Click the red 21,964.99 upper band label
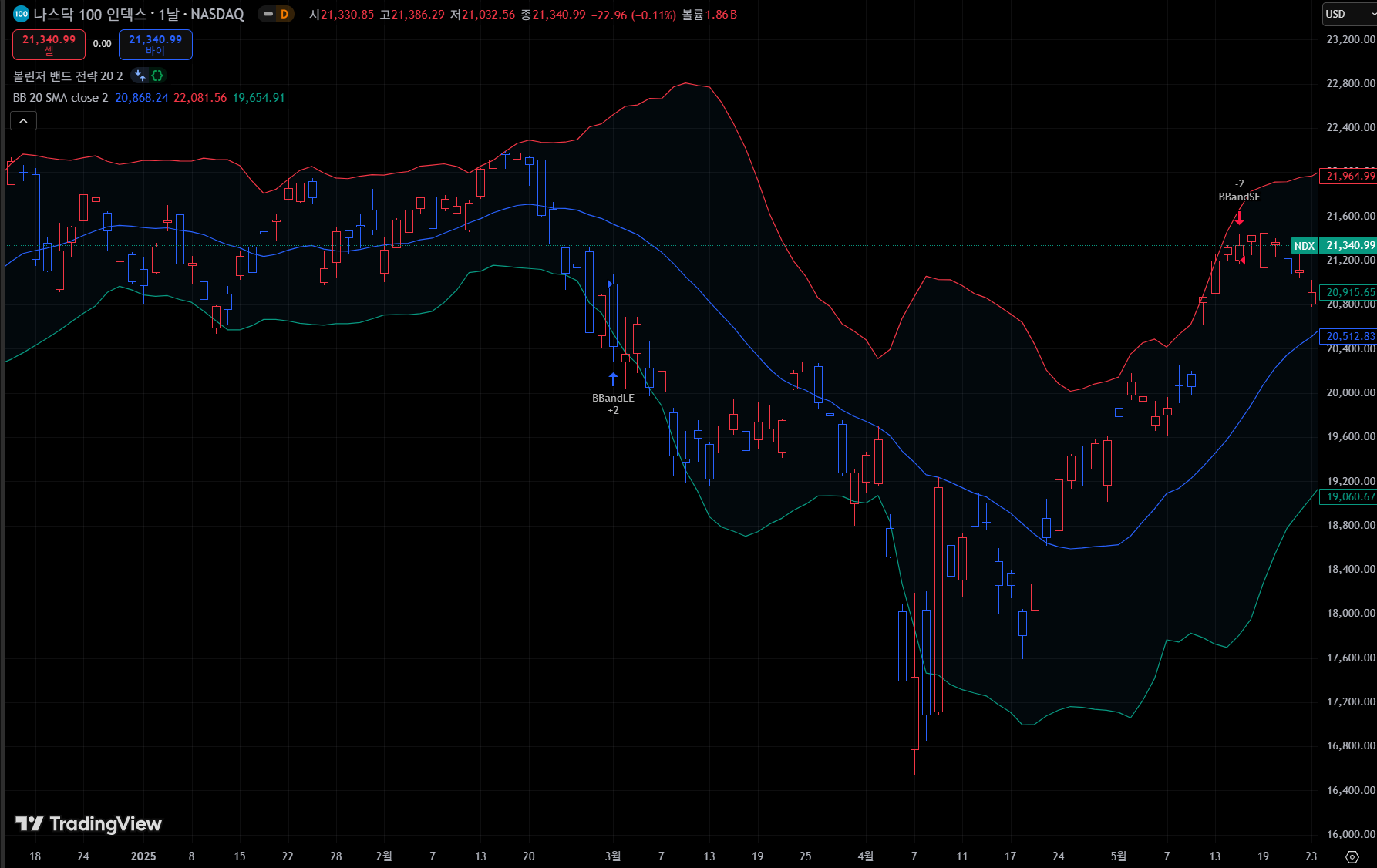 (1348, 176)
